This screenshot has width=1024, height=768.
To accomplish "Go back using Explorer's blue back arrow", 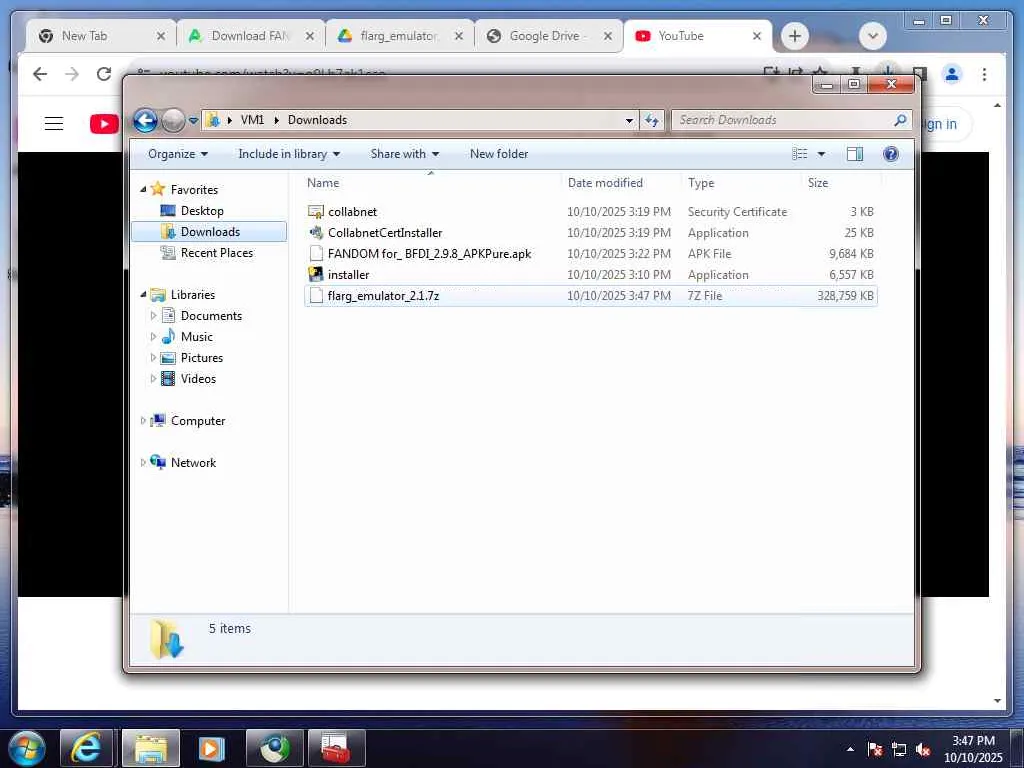I will click(145, 120).
